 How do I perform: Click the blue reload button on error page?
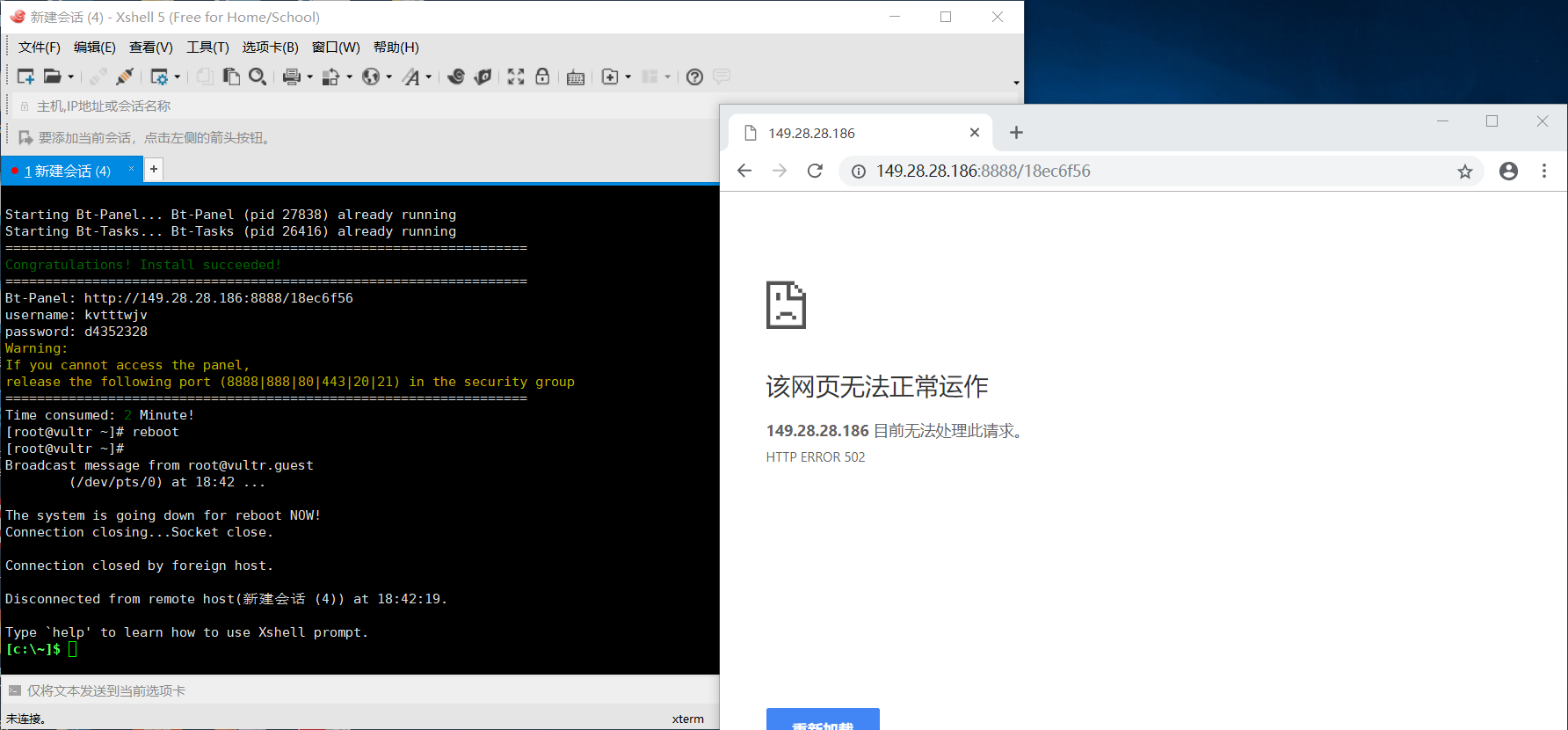(823, 719)
